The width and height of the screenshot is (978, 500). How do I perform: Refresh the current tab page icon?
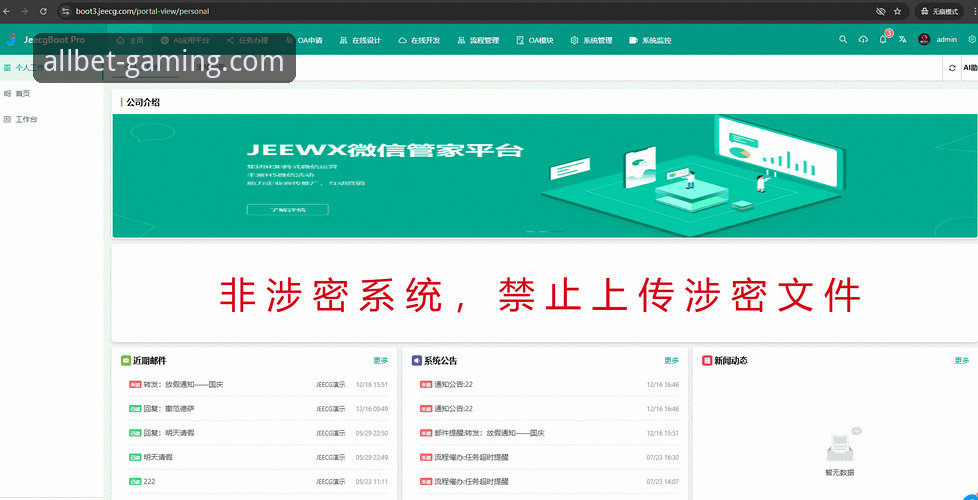coord(952,68)
